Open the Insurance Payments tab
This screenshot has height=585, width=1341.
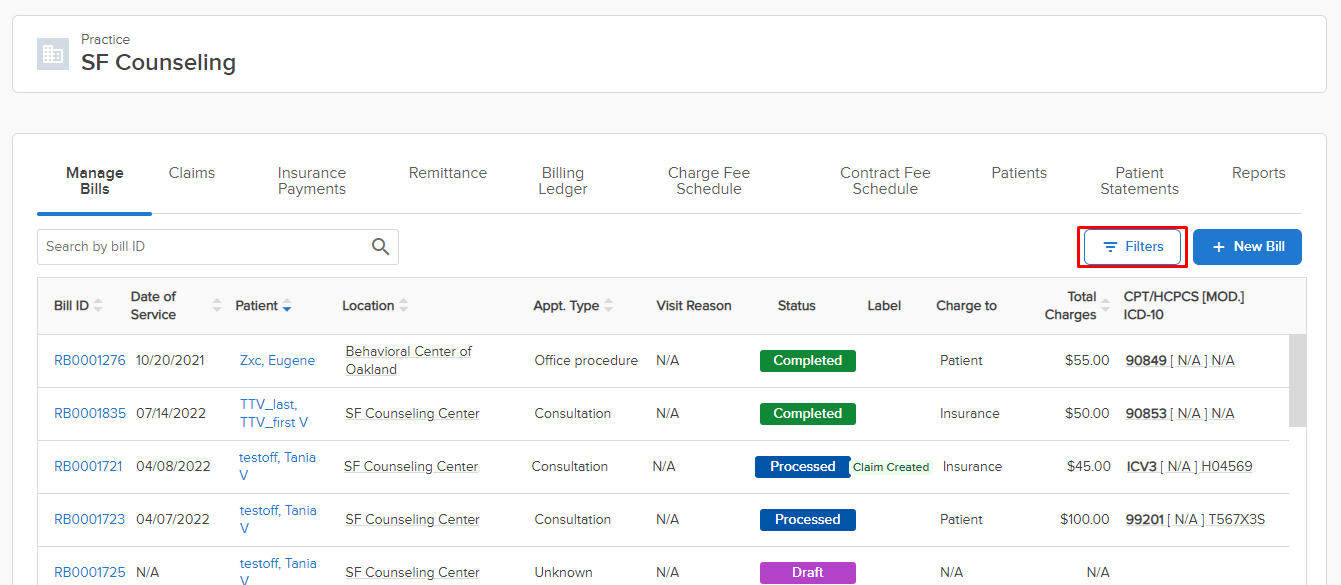pyautogui.click(x=312, y=181)
